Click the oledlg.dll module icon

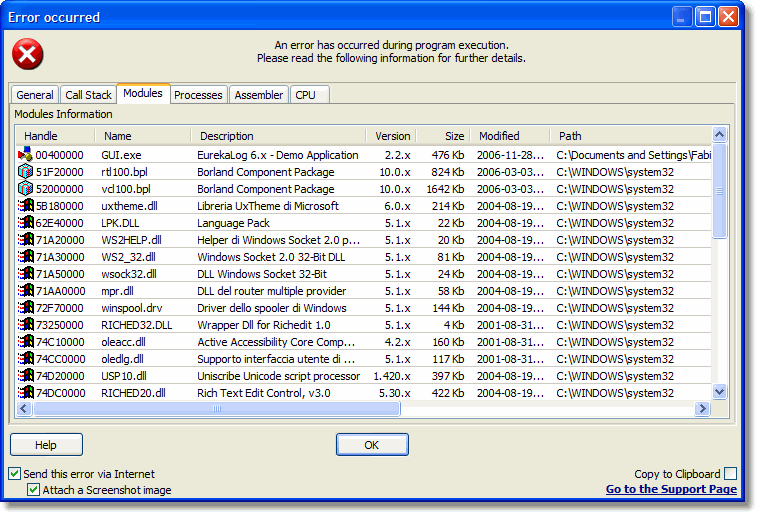tap(26, 359)
